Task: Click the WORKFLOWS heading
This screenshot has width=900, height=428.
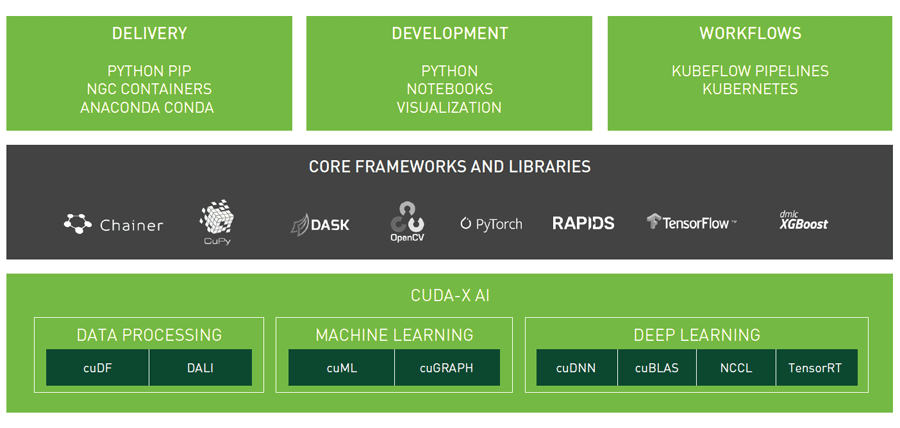Action: (750, 33)
